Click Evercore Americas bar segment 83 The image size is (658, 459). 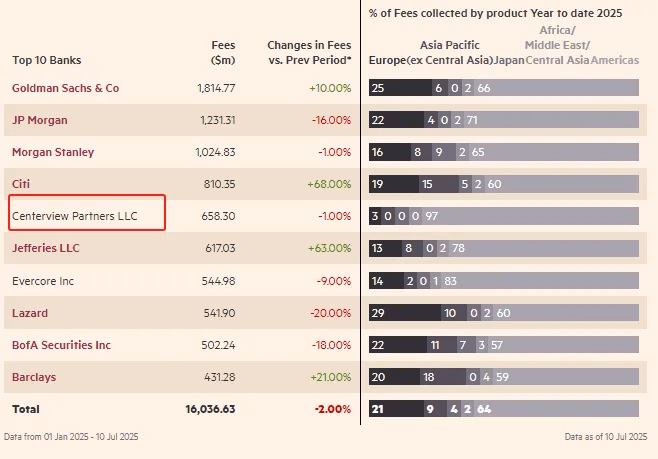pyautogui.click(x=540, y=280)
